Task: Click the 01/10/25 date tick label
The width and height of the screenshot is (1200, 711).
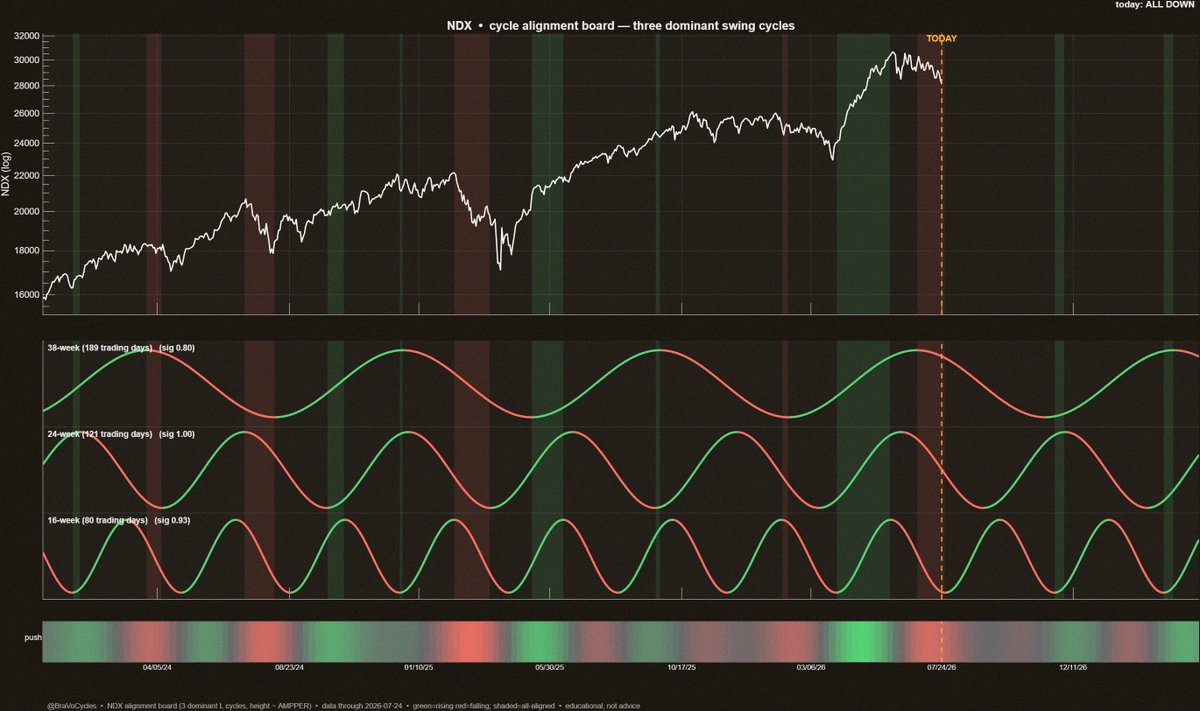Action: (419, 667)
